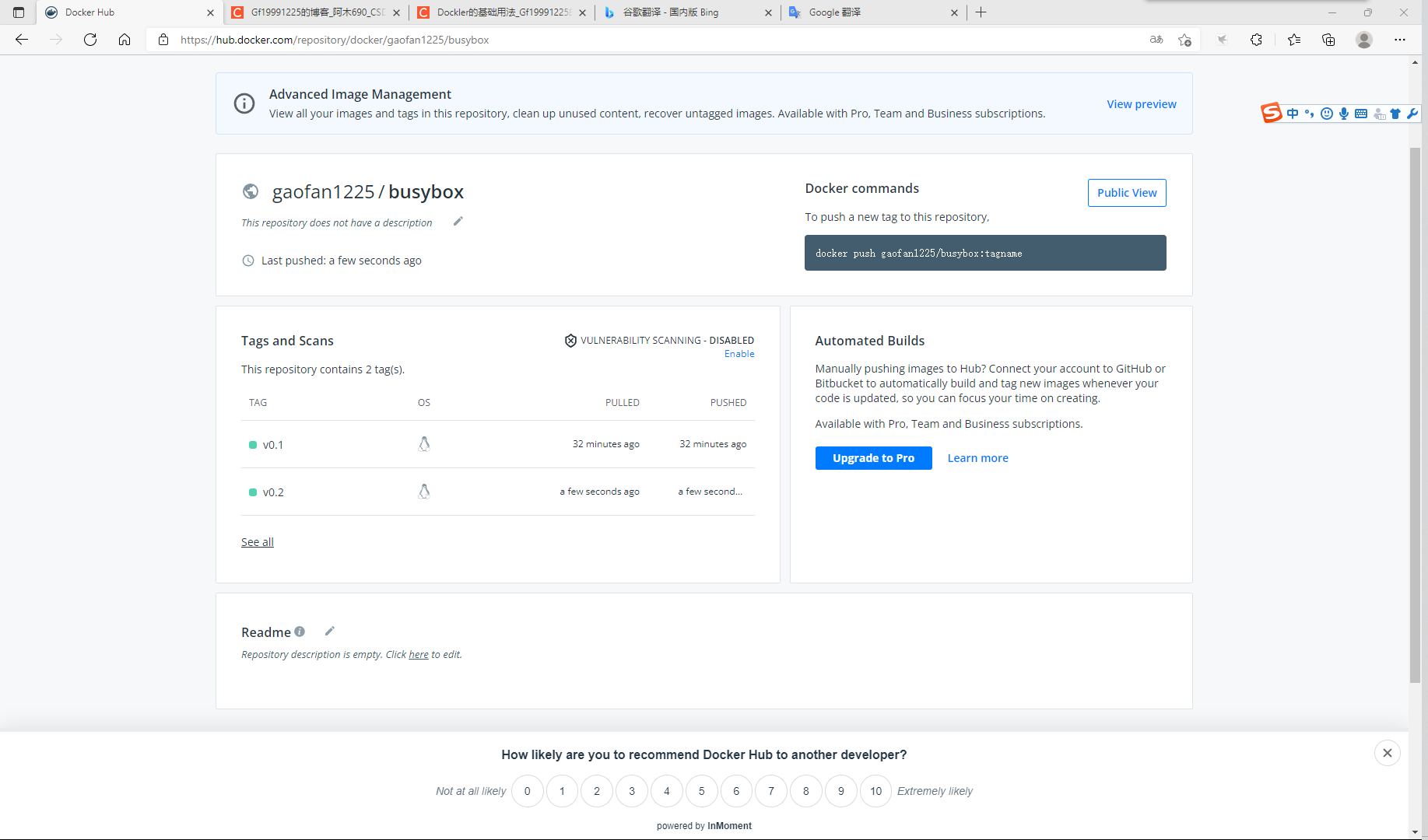This screenshot has height=840, width=1428.
Task: Click the Linux penguin icon for v0.2
Action: coord(424,492)
